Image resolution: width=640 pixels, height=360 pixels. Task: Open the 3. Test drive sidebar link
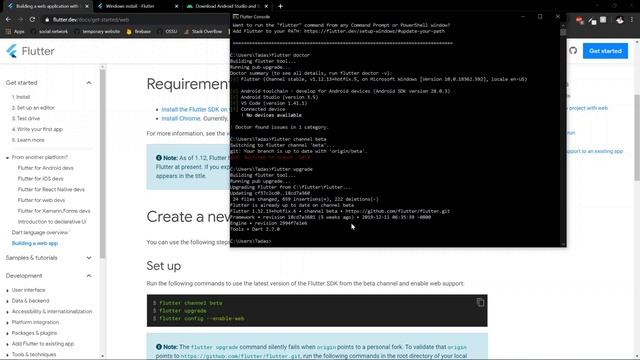pyautogui.click(x=26, y=118)
